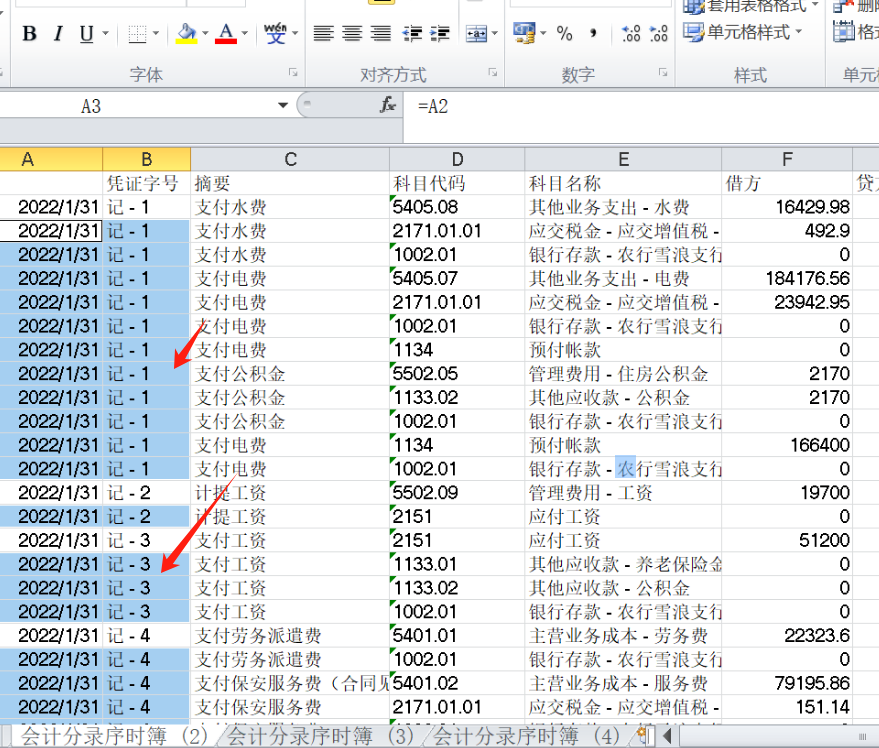
Task: Click header cell 凭证字号
Action: [146, 183]
